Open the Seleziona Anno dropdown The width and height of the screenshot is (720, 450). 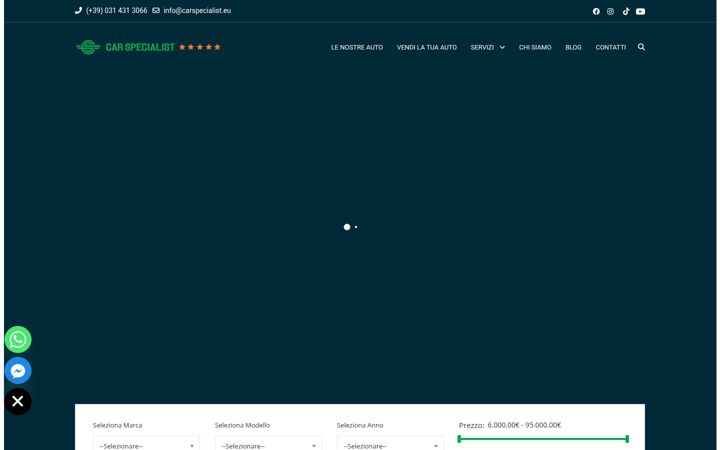(x=390, y=444)
